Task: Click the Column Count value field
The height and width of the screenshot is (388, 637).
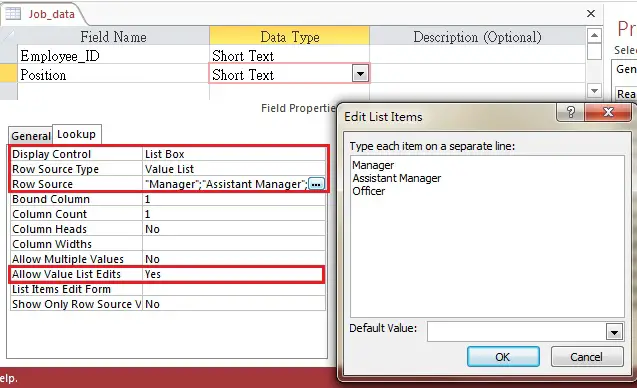Action: click(x=234, y=214)
